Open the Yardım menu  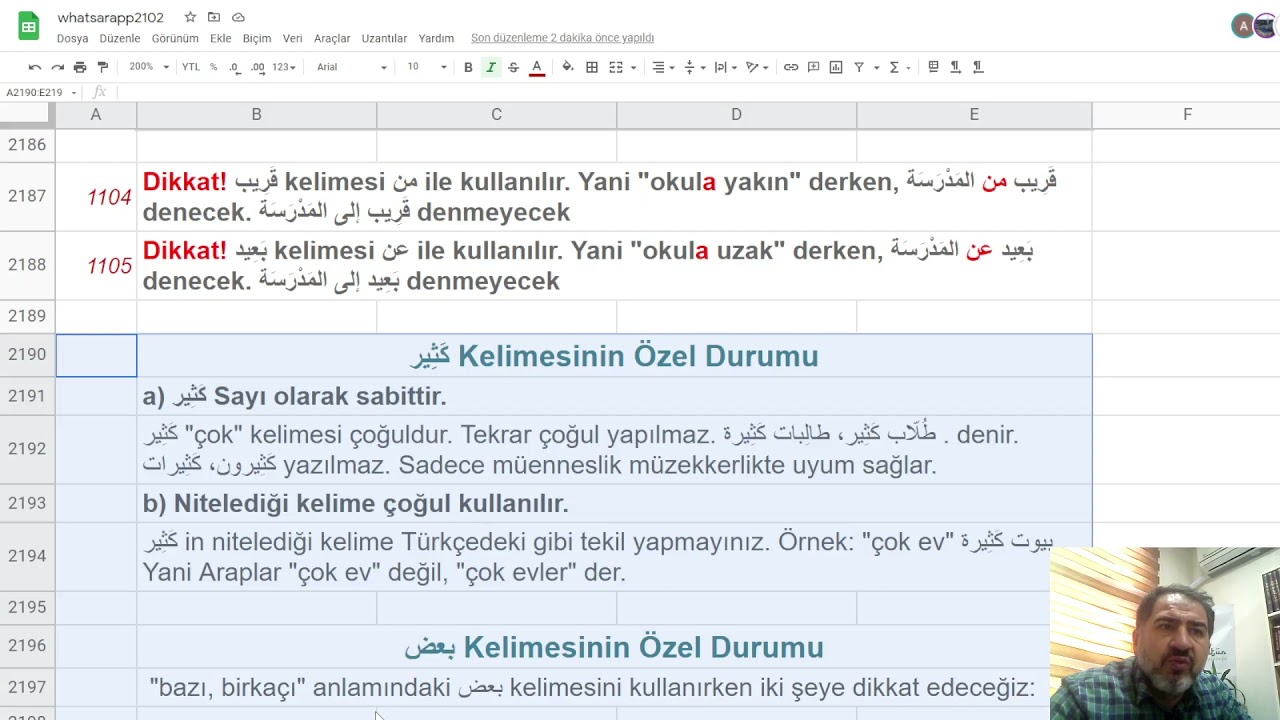(x=436, y=38)
